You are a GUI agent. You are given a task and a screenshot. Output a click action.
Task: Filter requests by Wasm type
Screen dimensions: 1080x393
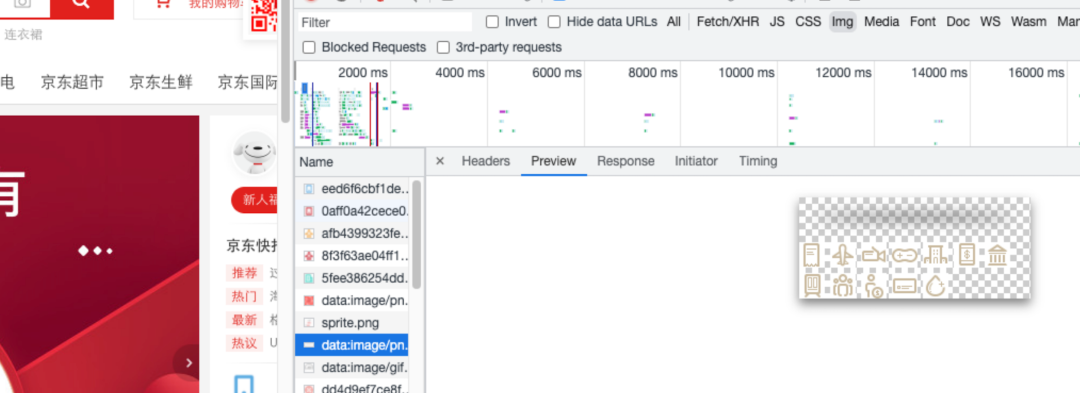tap(1028, 22)
